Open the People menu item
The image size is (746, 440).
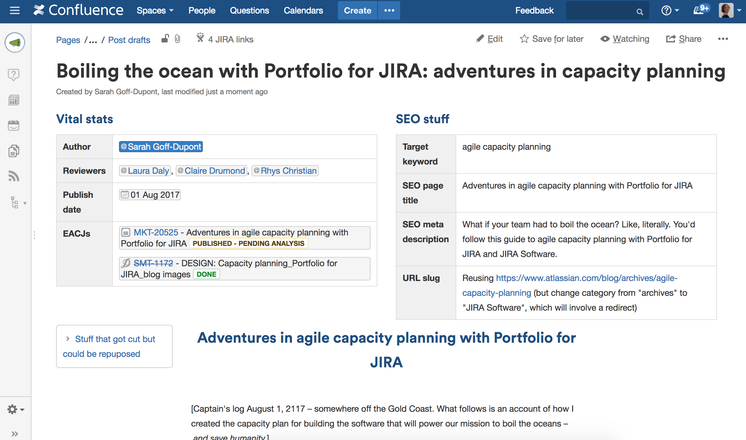click(x=201, y=11)
